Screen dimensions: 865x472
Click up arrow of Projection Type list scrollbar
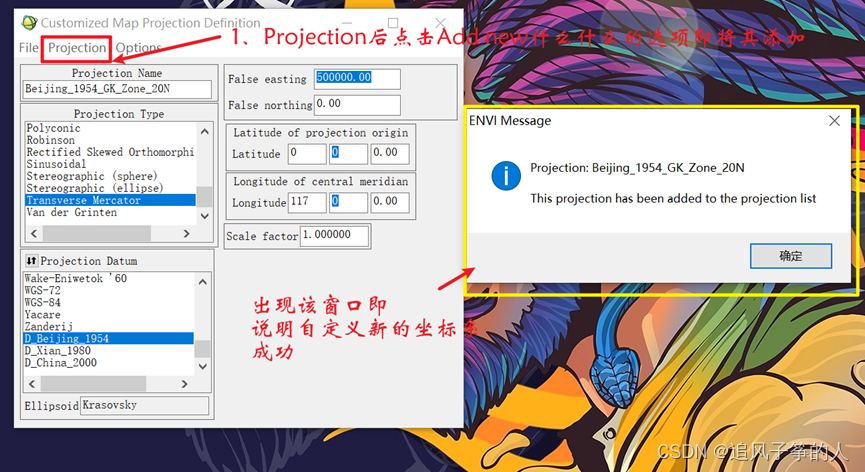205,131
